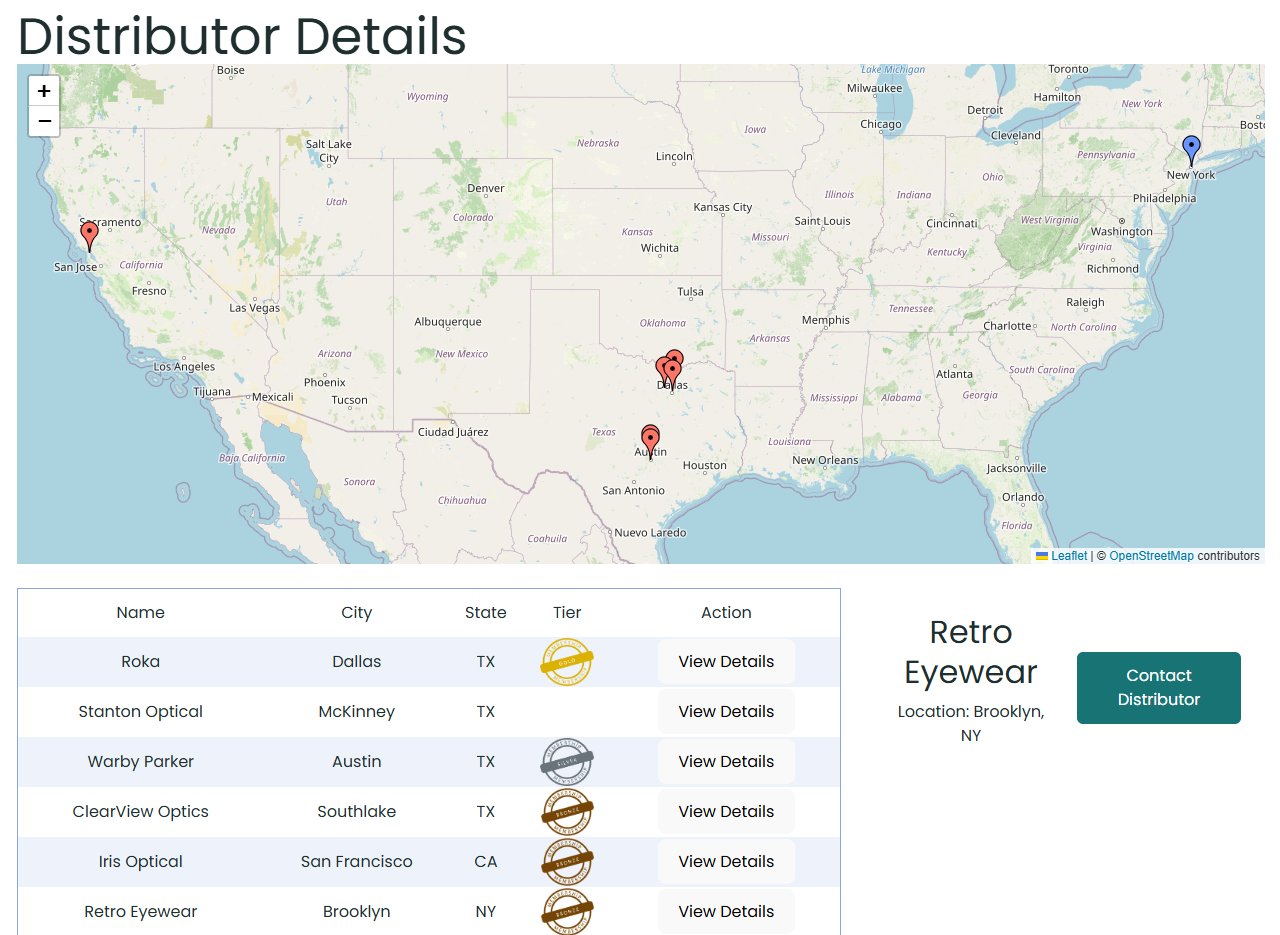View Details for Stanton Optical
Viewport: 1280px width, 935px height.
click(726, 712)
